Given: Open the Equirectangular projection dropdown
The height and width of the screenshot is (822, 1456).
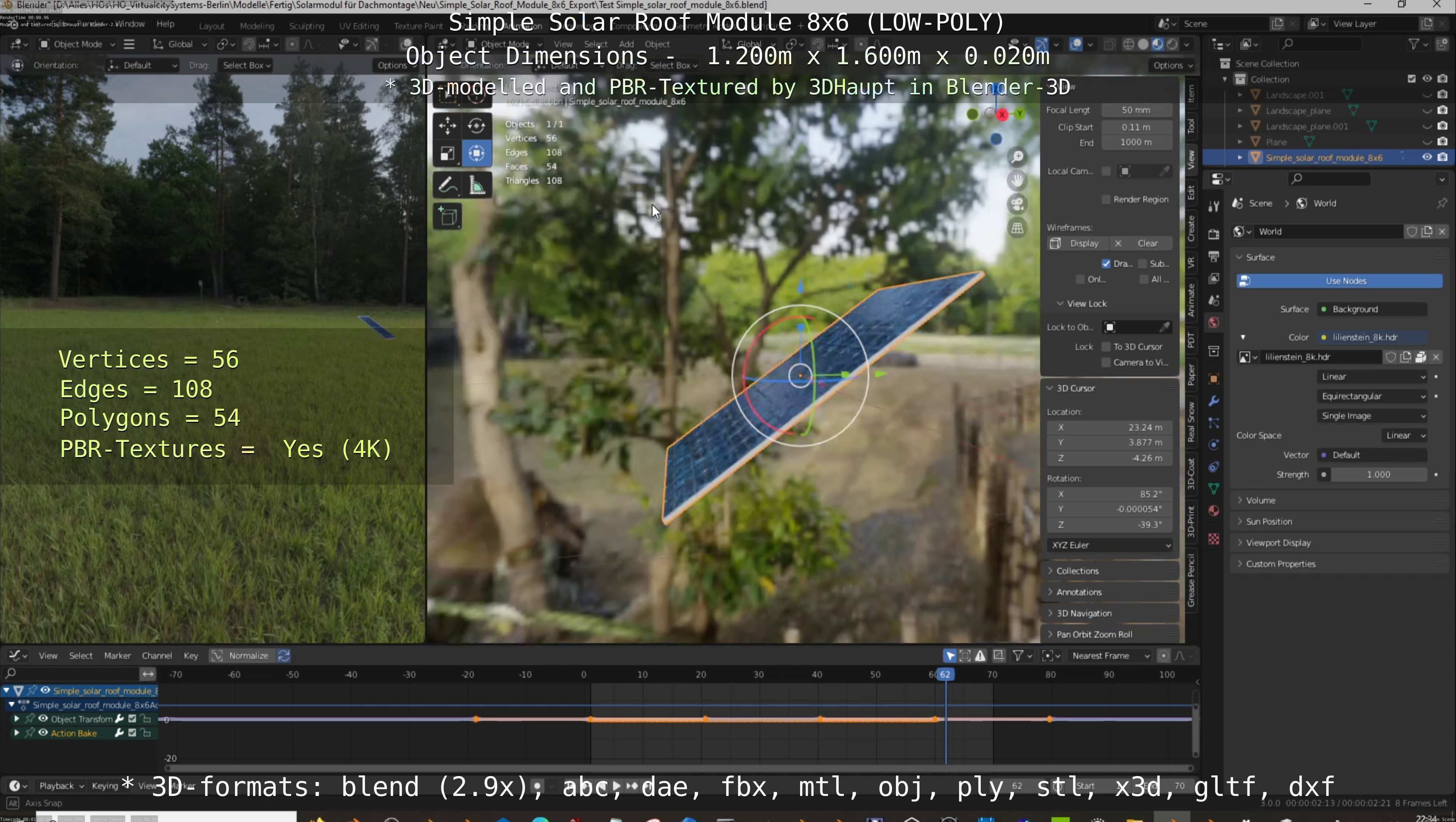Looking at the screenshot, I should 1372,396.
